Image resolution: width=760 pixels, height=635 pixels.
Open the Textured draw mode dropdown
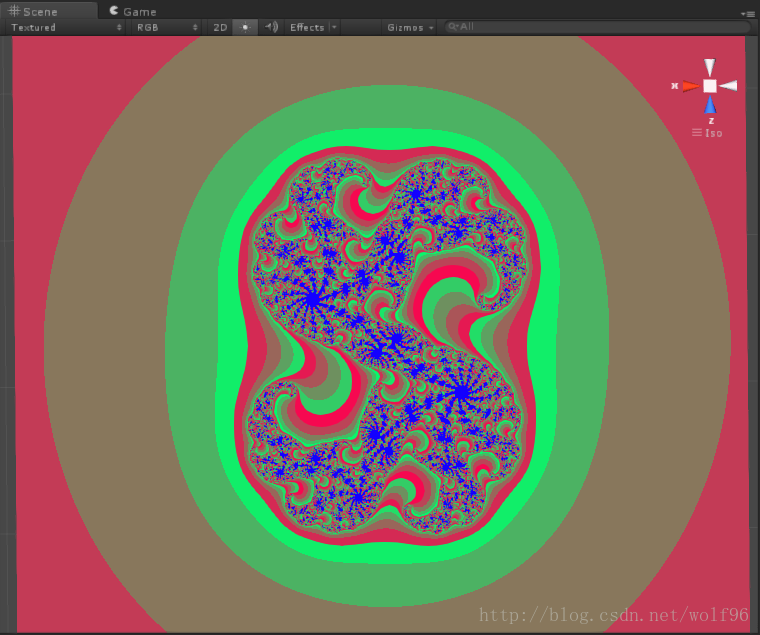pos(66,28)
